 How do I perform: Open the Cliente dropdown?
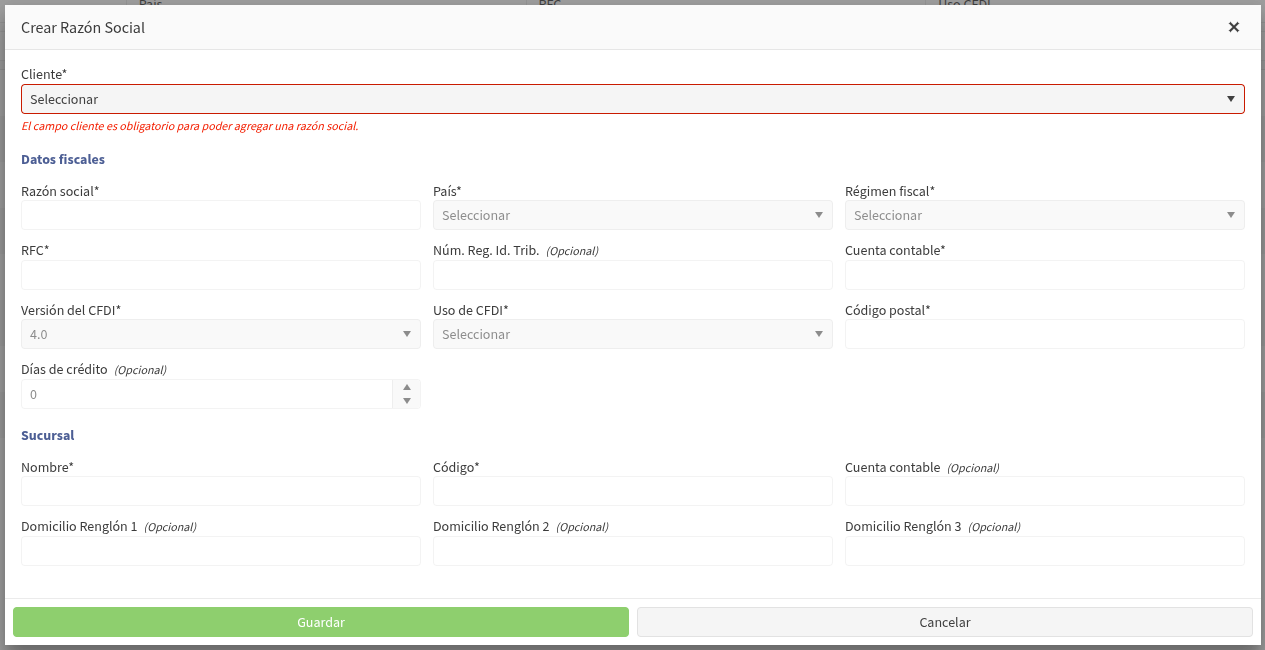coord(633,99)
